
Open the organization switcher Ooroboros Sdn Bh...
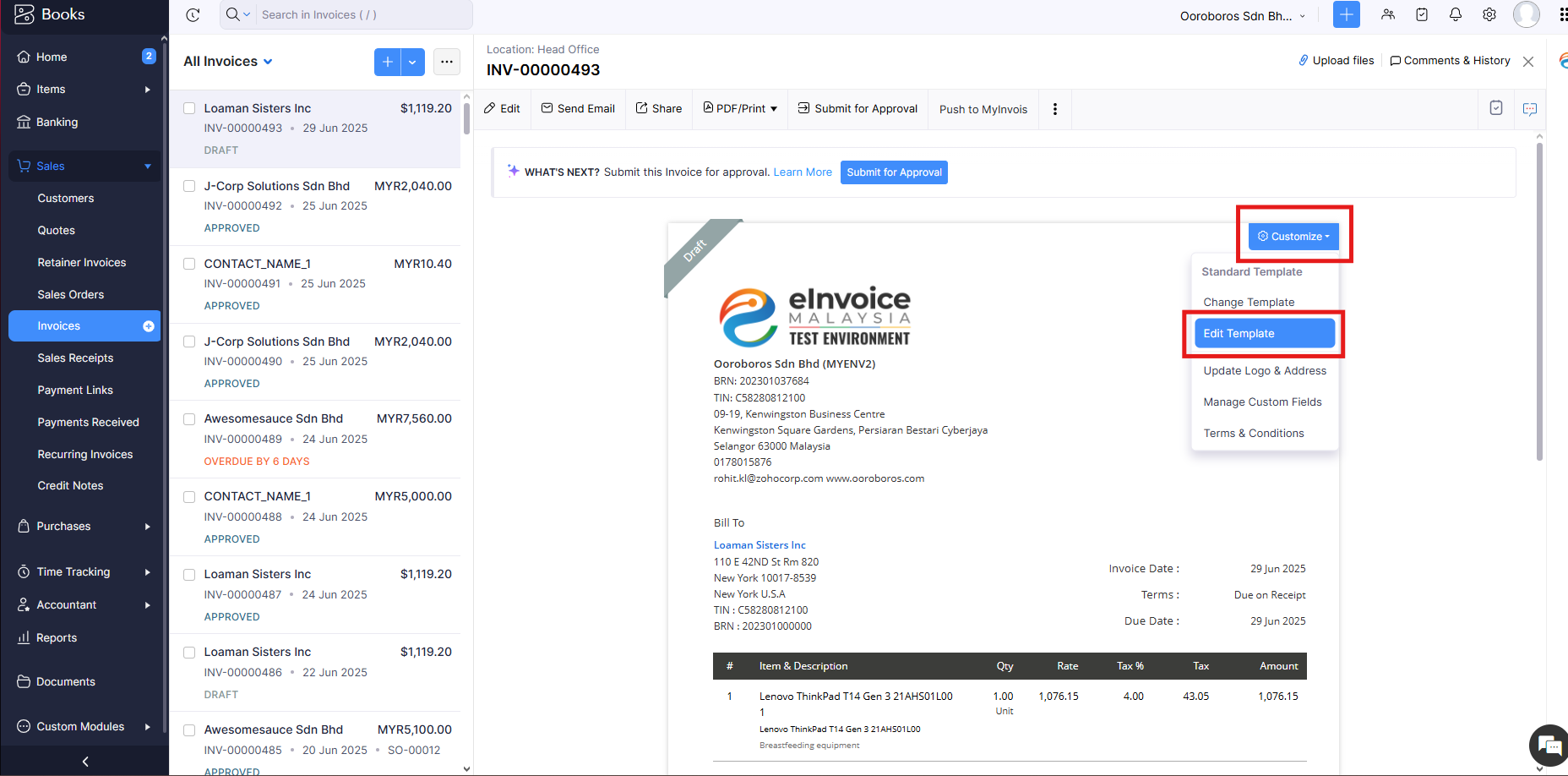click(1243, 15)
